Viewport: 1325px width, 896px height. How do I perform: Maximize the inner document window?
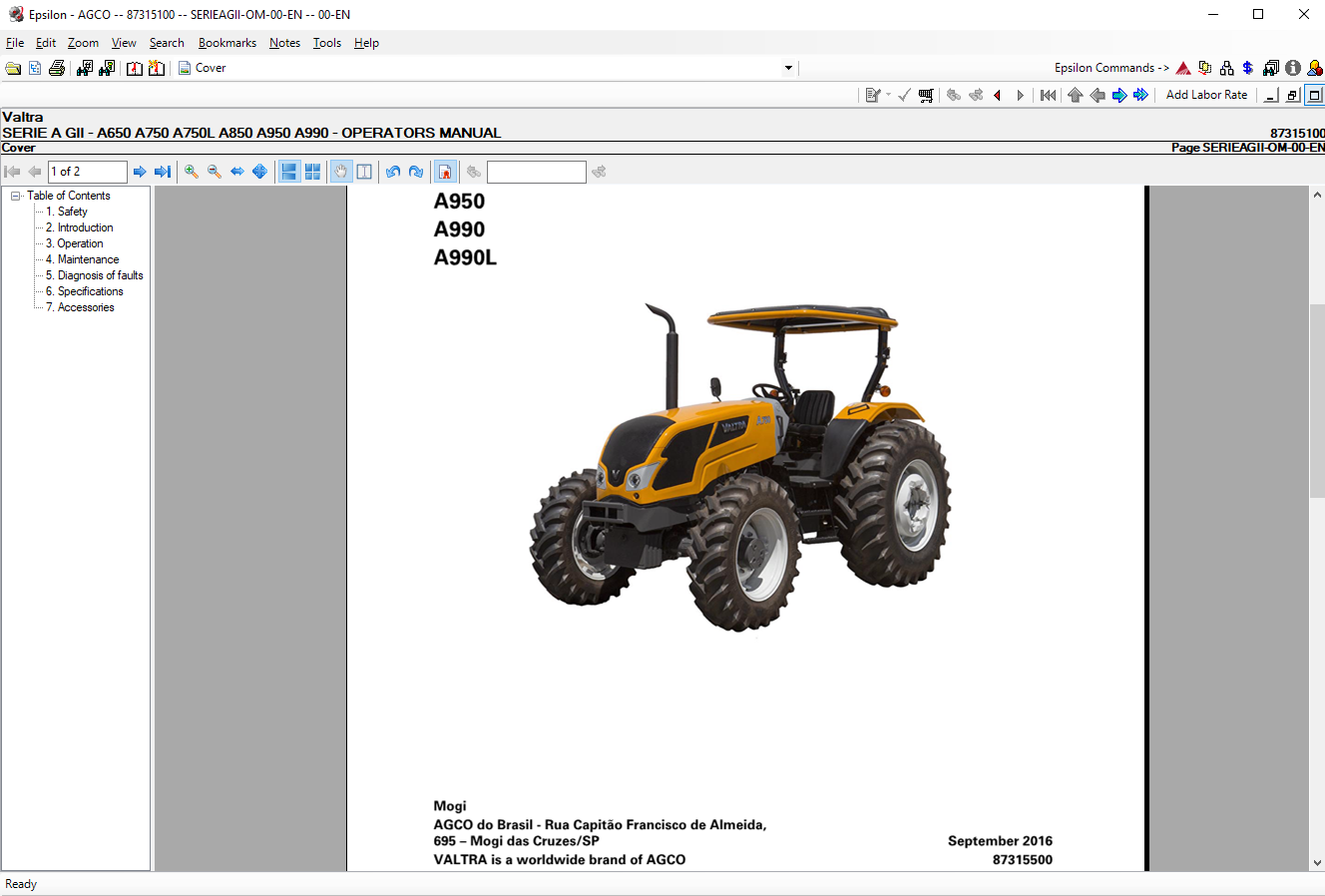click(1314, 96)
